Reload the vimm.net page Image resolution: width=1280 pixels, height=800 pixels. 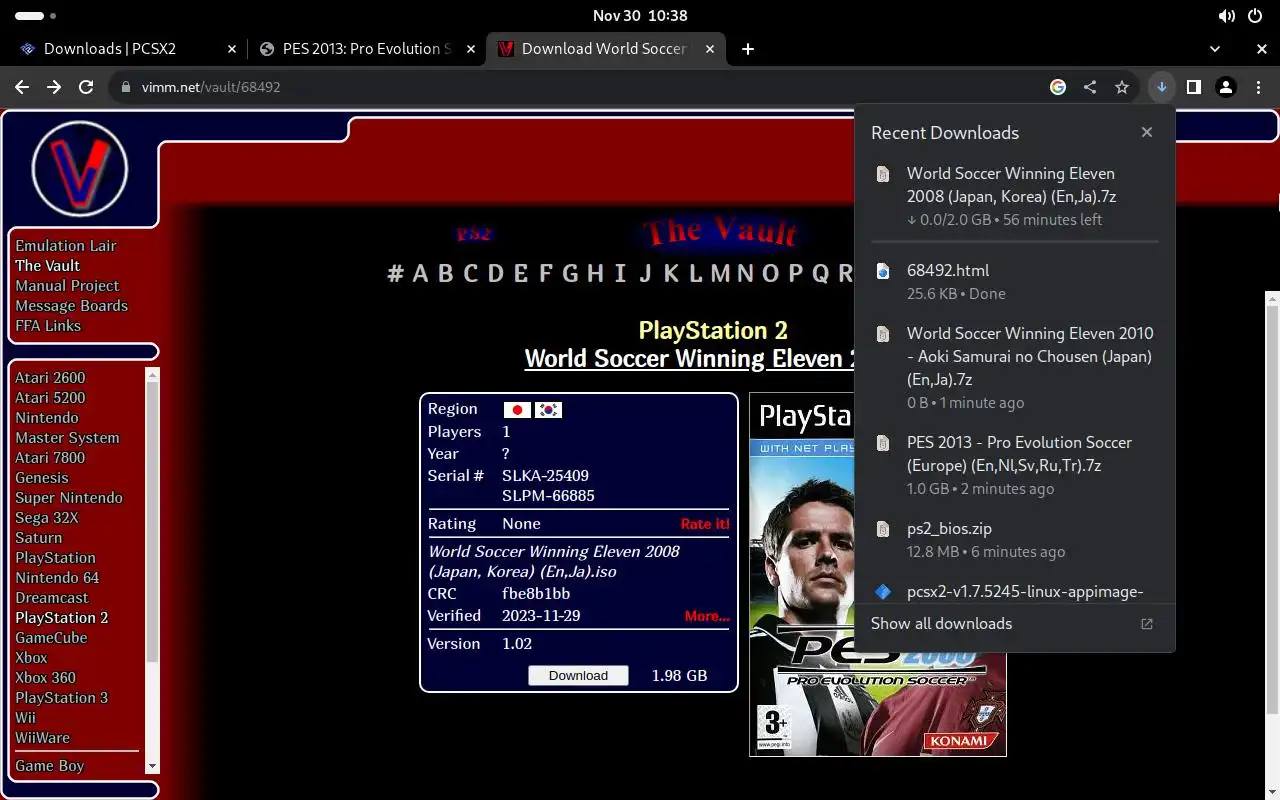point(86,87)
